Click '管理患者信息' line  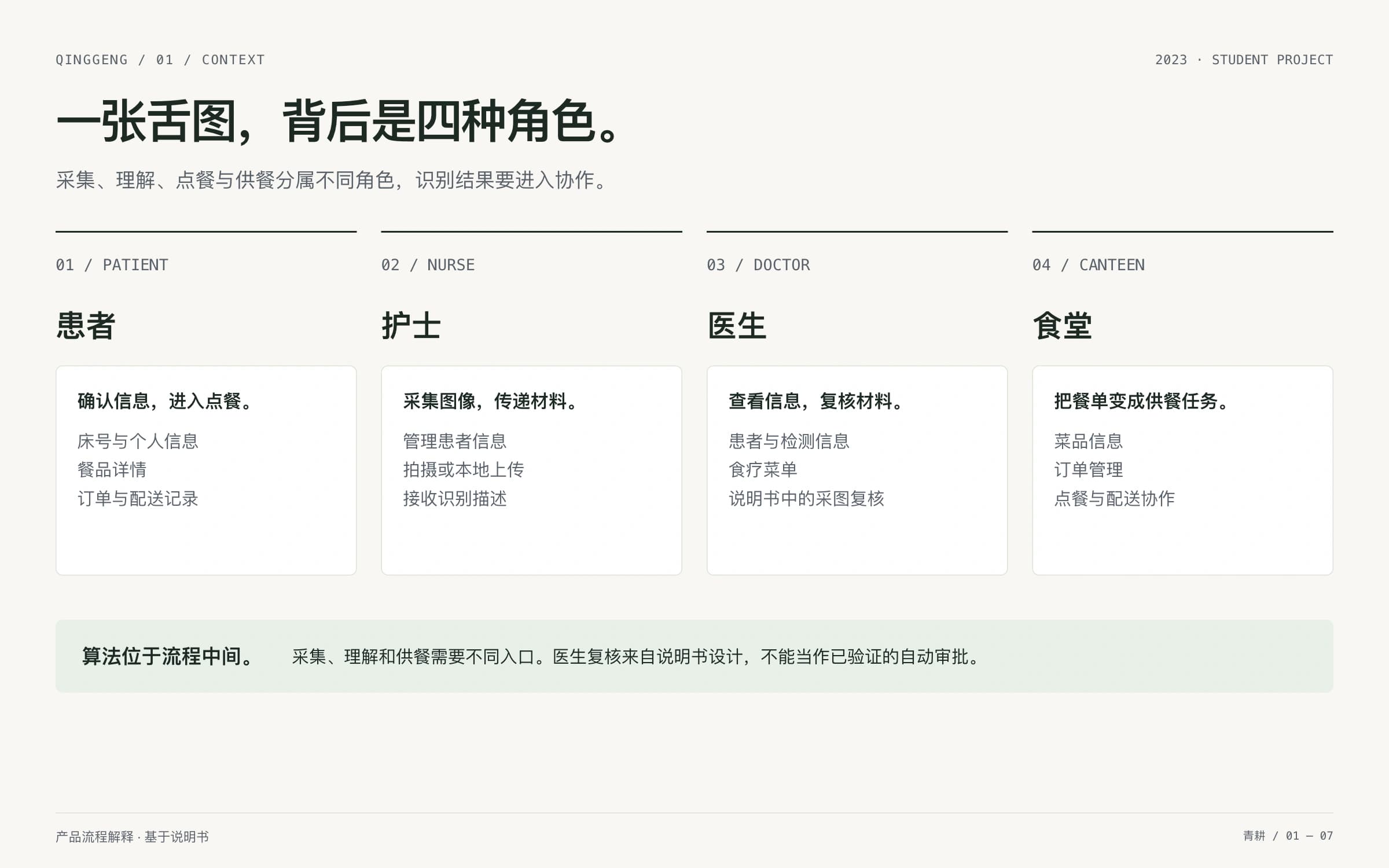coord(455,441)
